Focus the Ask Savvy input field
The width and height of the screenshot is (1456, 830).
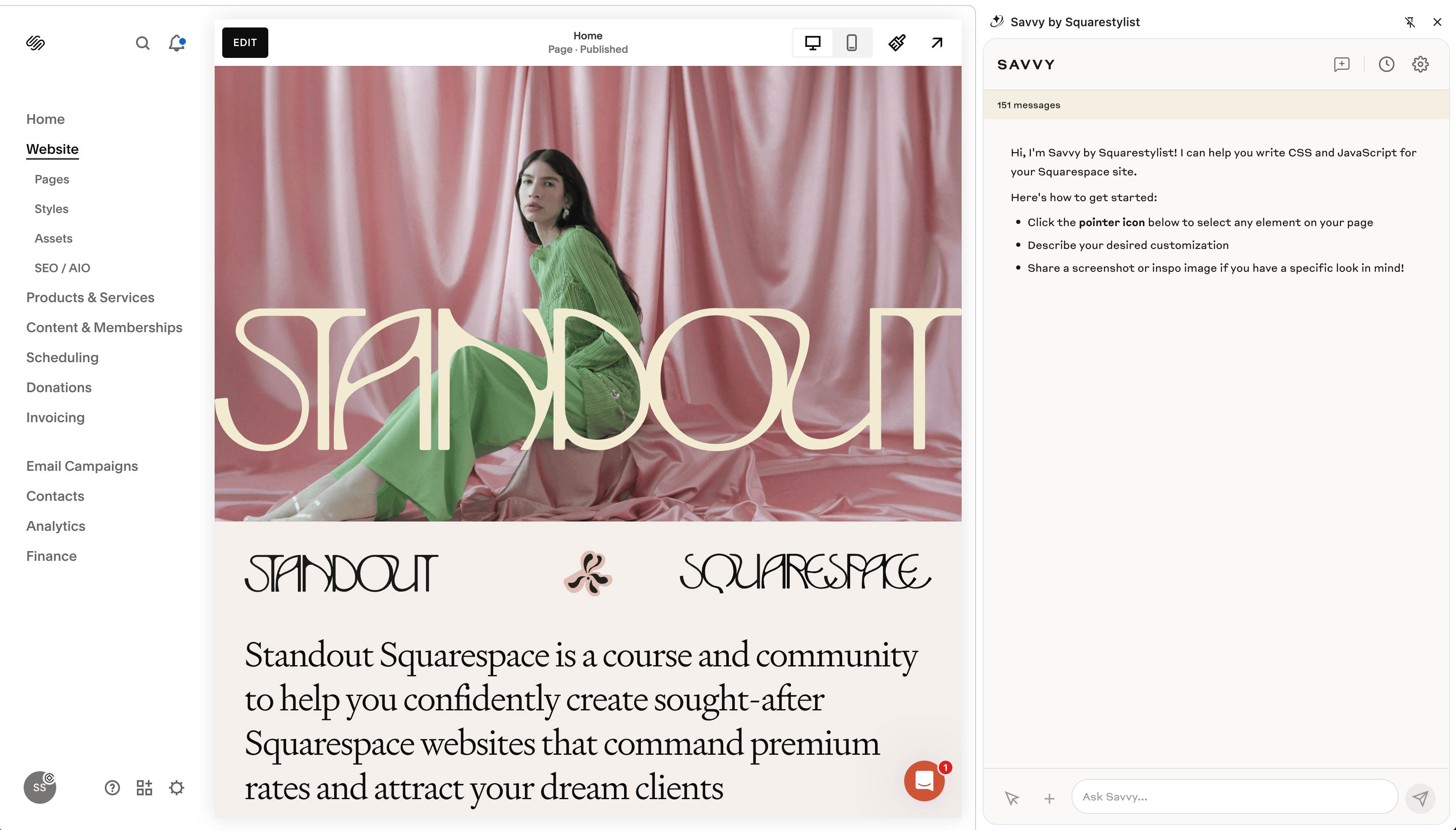coord(1234,796)
